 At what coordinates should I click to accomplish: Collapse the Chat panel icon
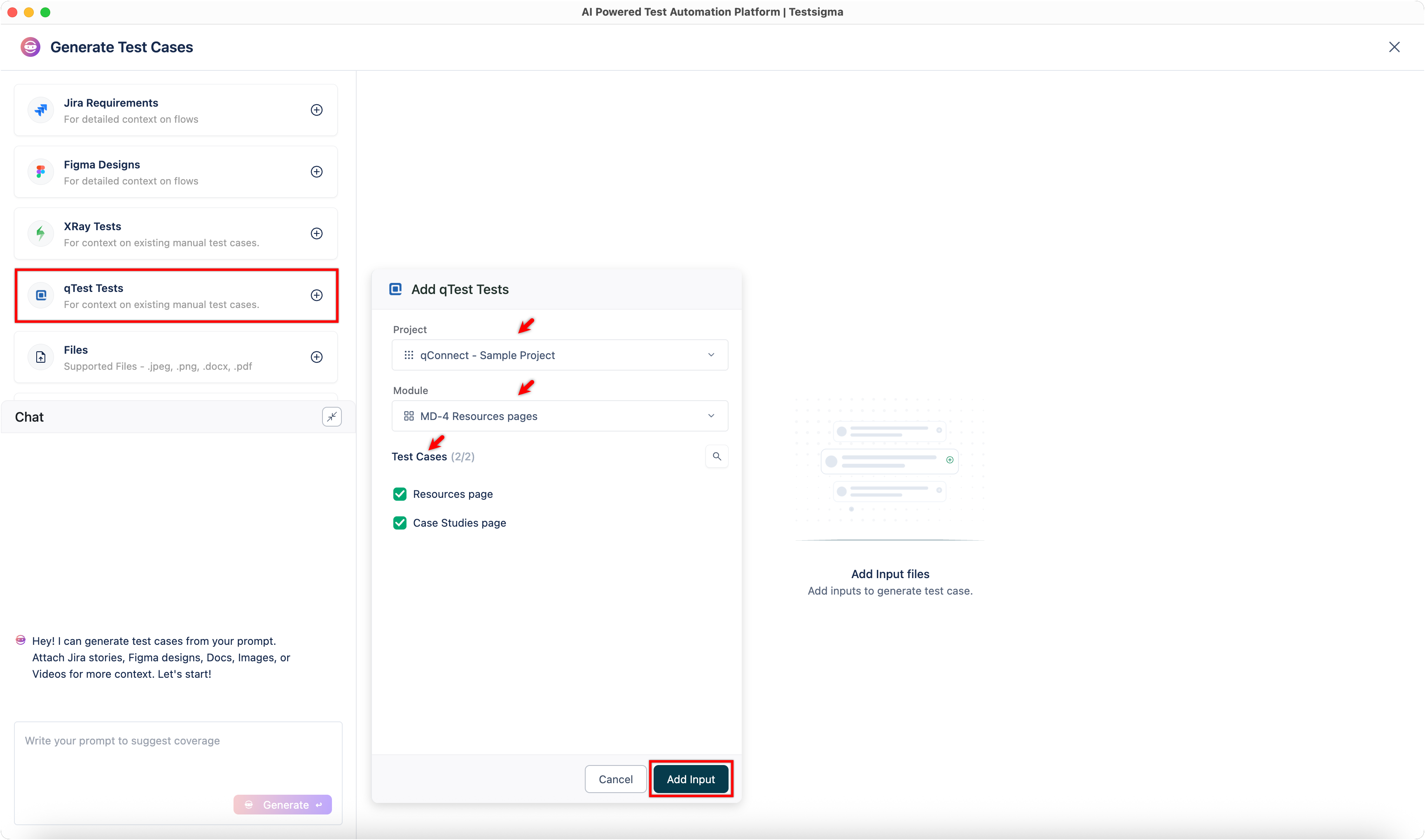tap(332, 417)
